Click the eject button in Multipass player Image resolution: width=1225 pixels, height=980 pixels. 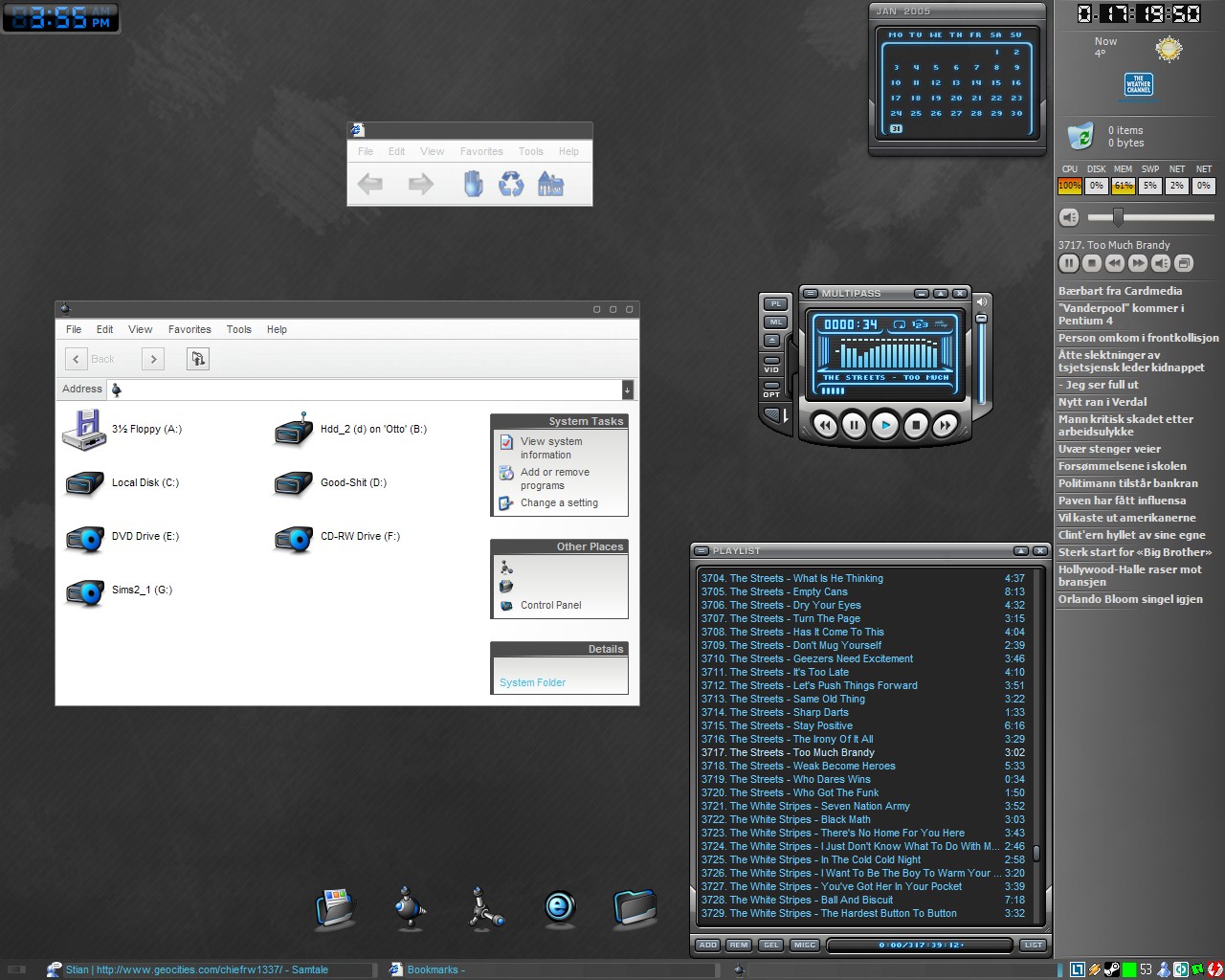tap(773, 340)
